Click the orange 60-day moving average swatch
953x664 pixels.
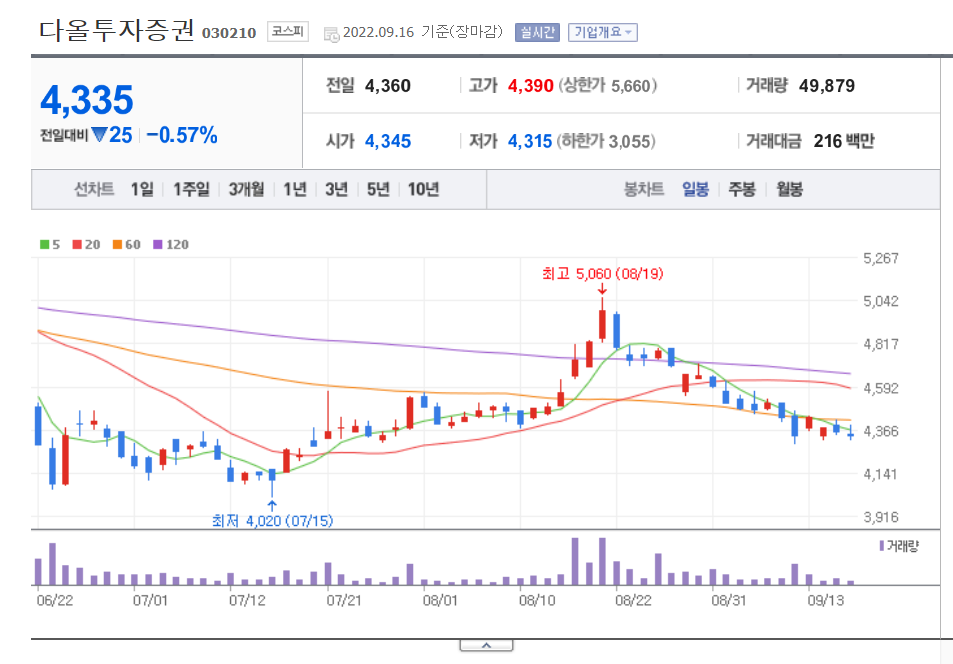pyautogui.click(x=117, y=244)
